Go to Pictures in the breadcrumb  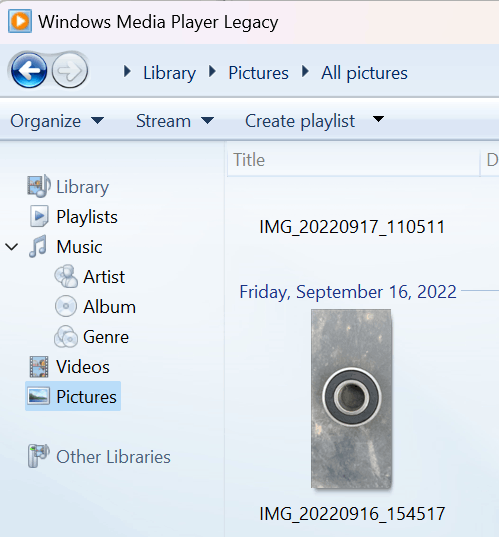point(259,73)
